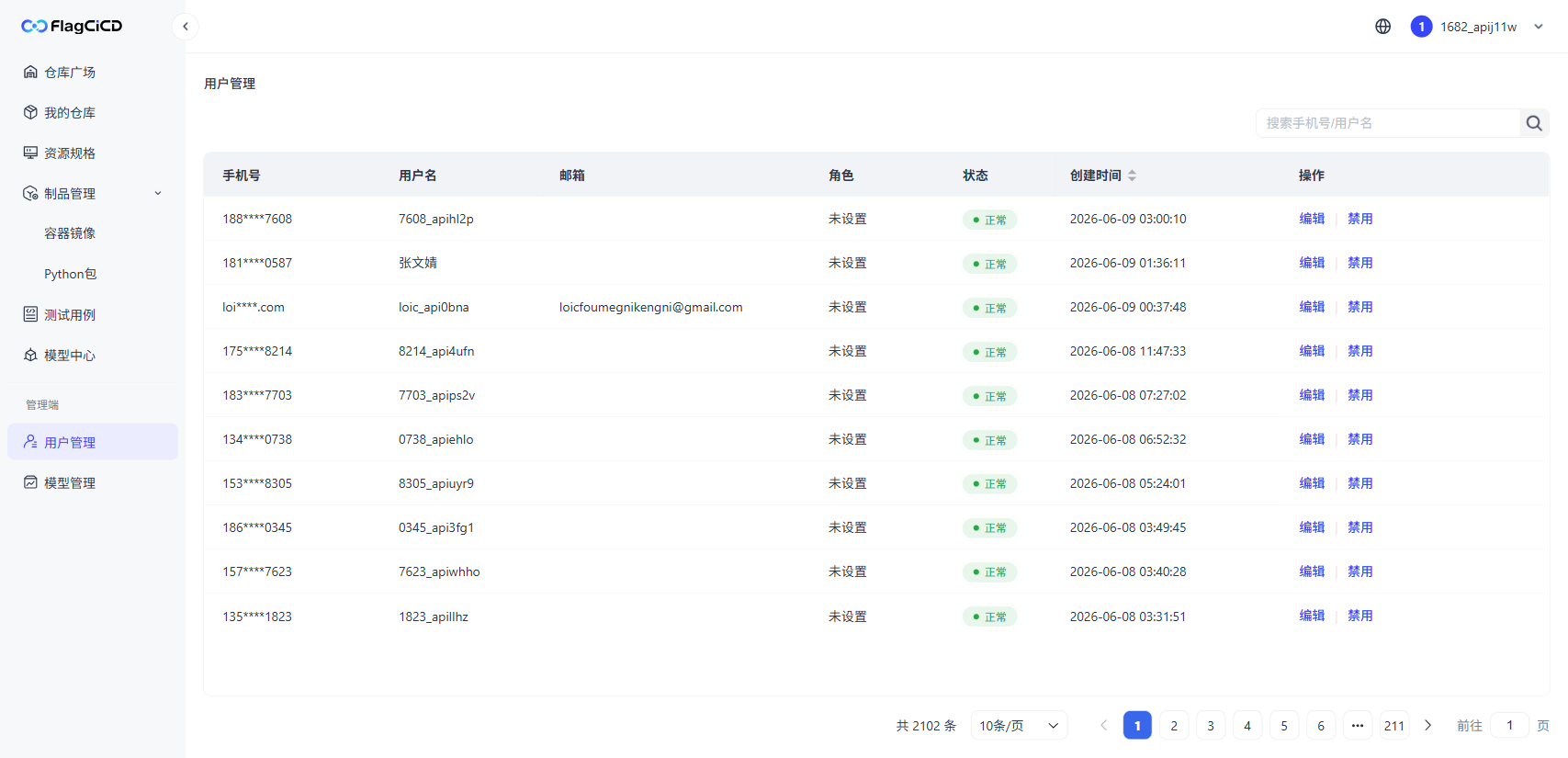The image size is (1568, 758).
Task: Disable user 7703_apips2v
Action: [1360, 395]
